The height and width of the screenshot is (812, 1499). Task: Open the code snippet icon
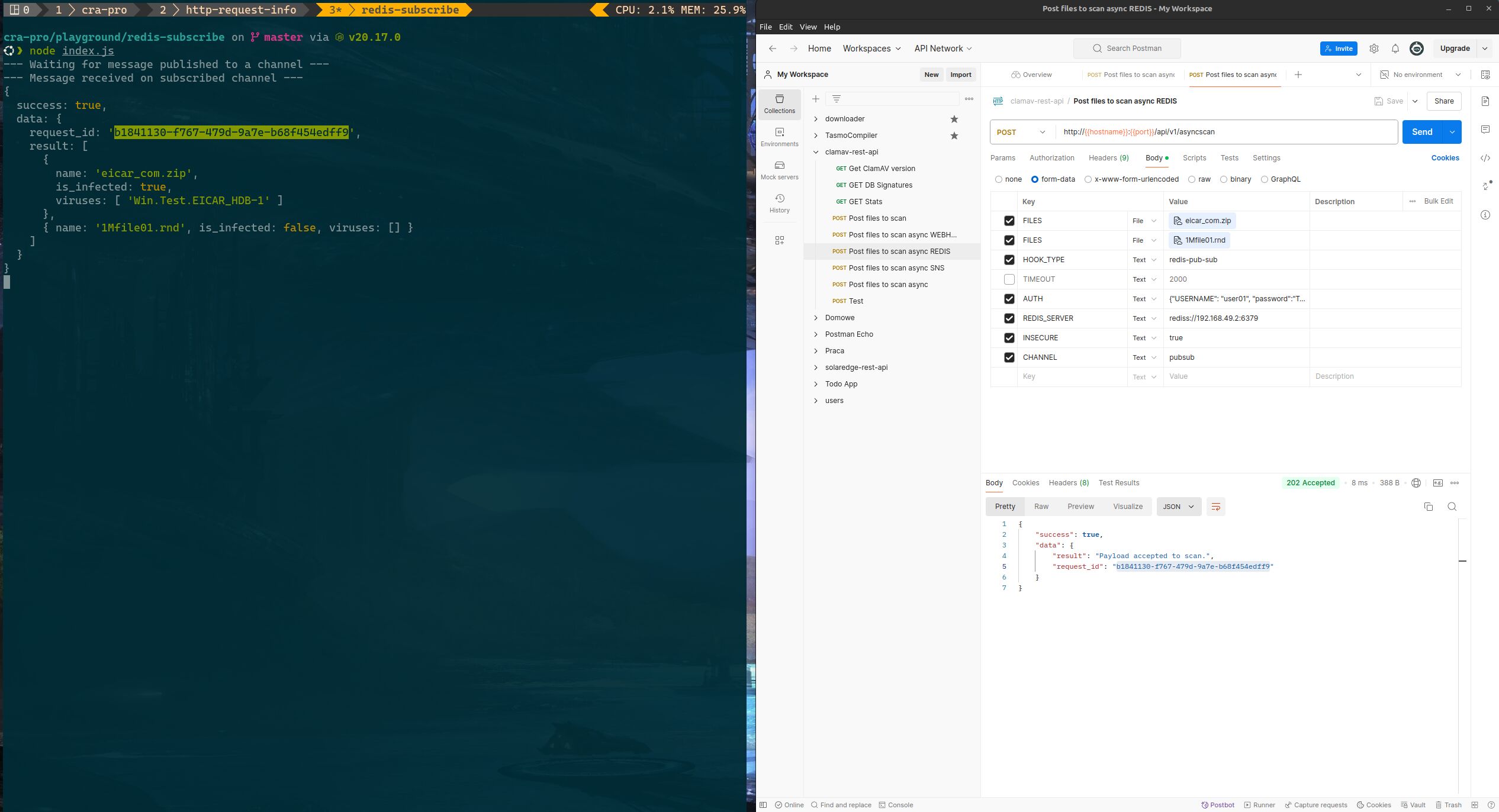(x=1485, y=158)
